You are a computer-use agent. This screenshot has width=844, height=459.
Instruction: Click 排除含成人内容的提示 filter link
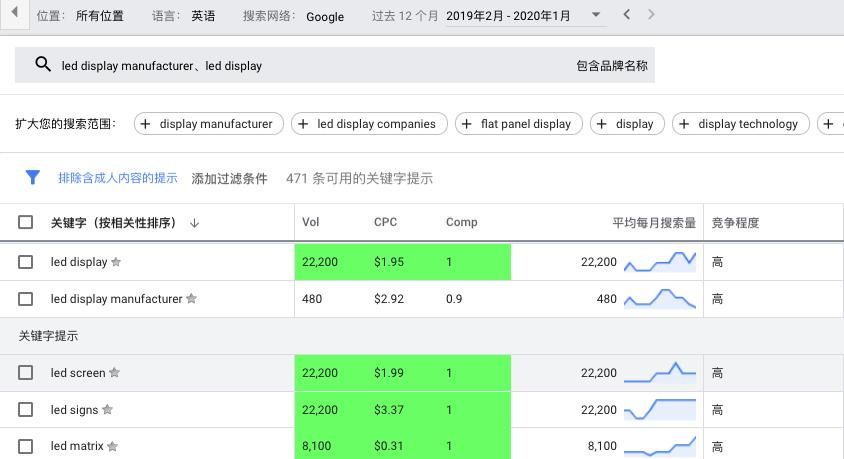point(118,178)
